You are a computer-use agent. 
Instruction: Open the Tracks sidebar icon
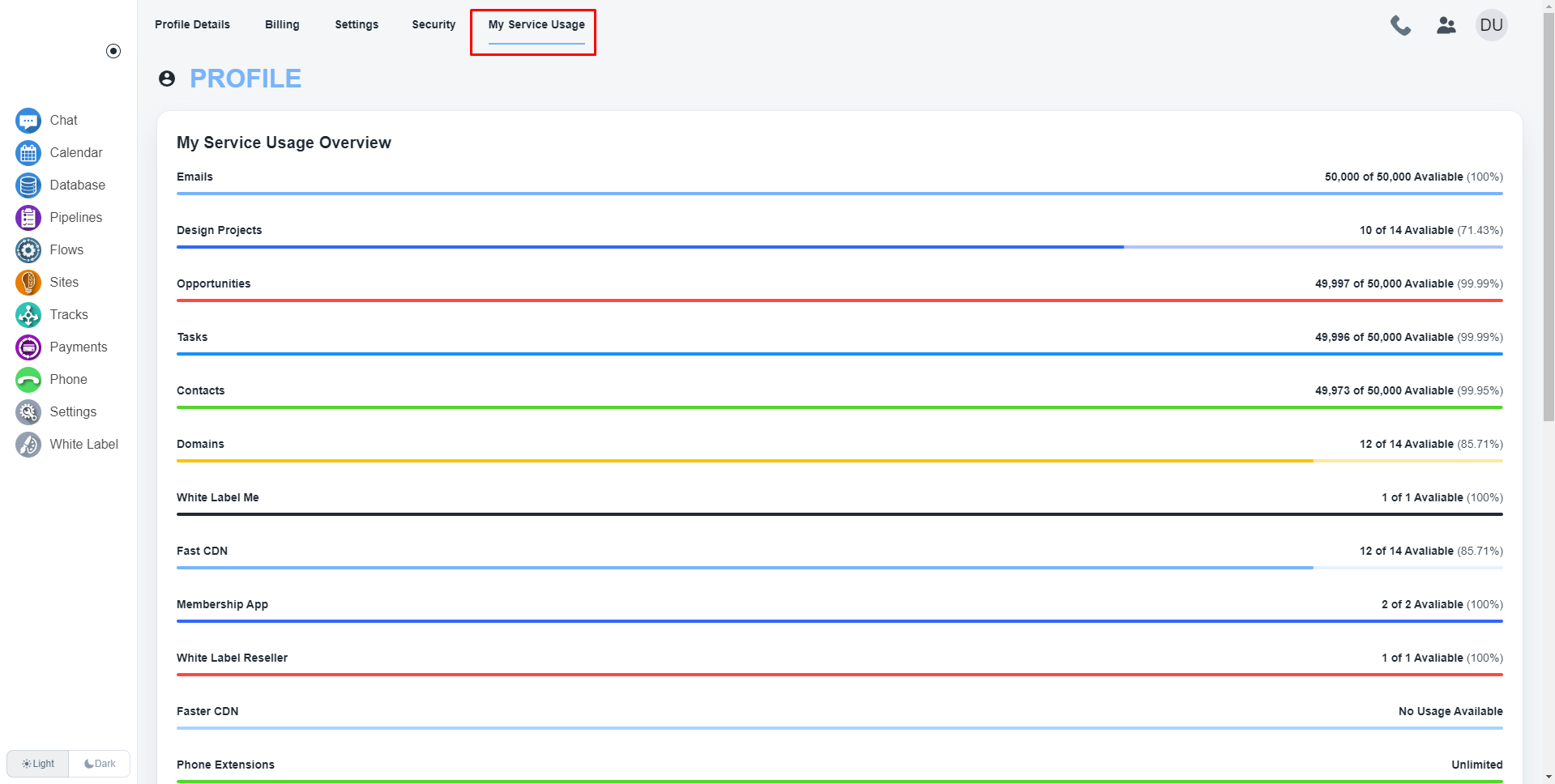28,315
